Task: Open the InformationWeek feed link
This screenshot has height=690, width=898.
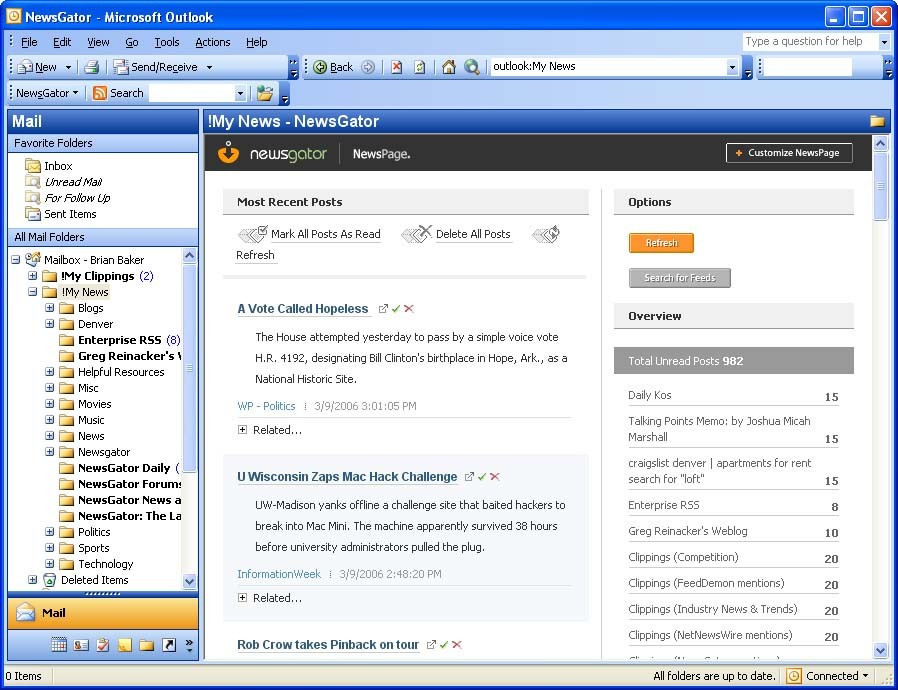Action: [279, 574]
